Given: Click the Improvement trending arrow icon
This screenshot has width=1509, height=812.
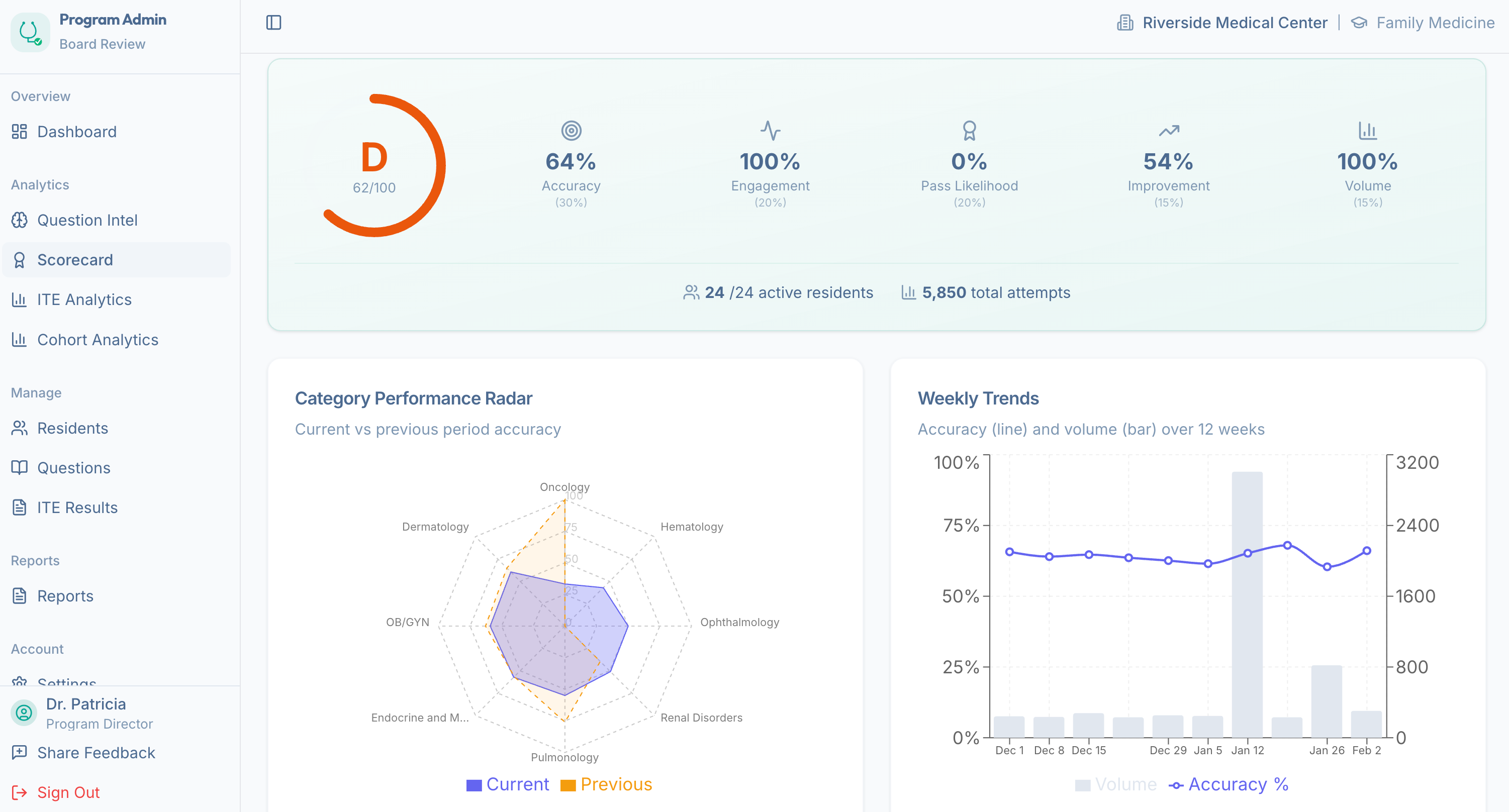Looking at the screenshot, I should [x=1168, y=130].
